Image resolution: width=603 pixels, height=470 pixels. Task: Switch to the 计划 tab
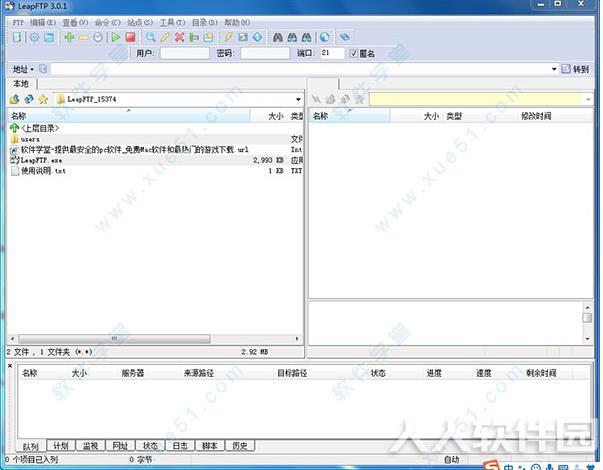pyautogui.click(x=61, y=445)
